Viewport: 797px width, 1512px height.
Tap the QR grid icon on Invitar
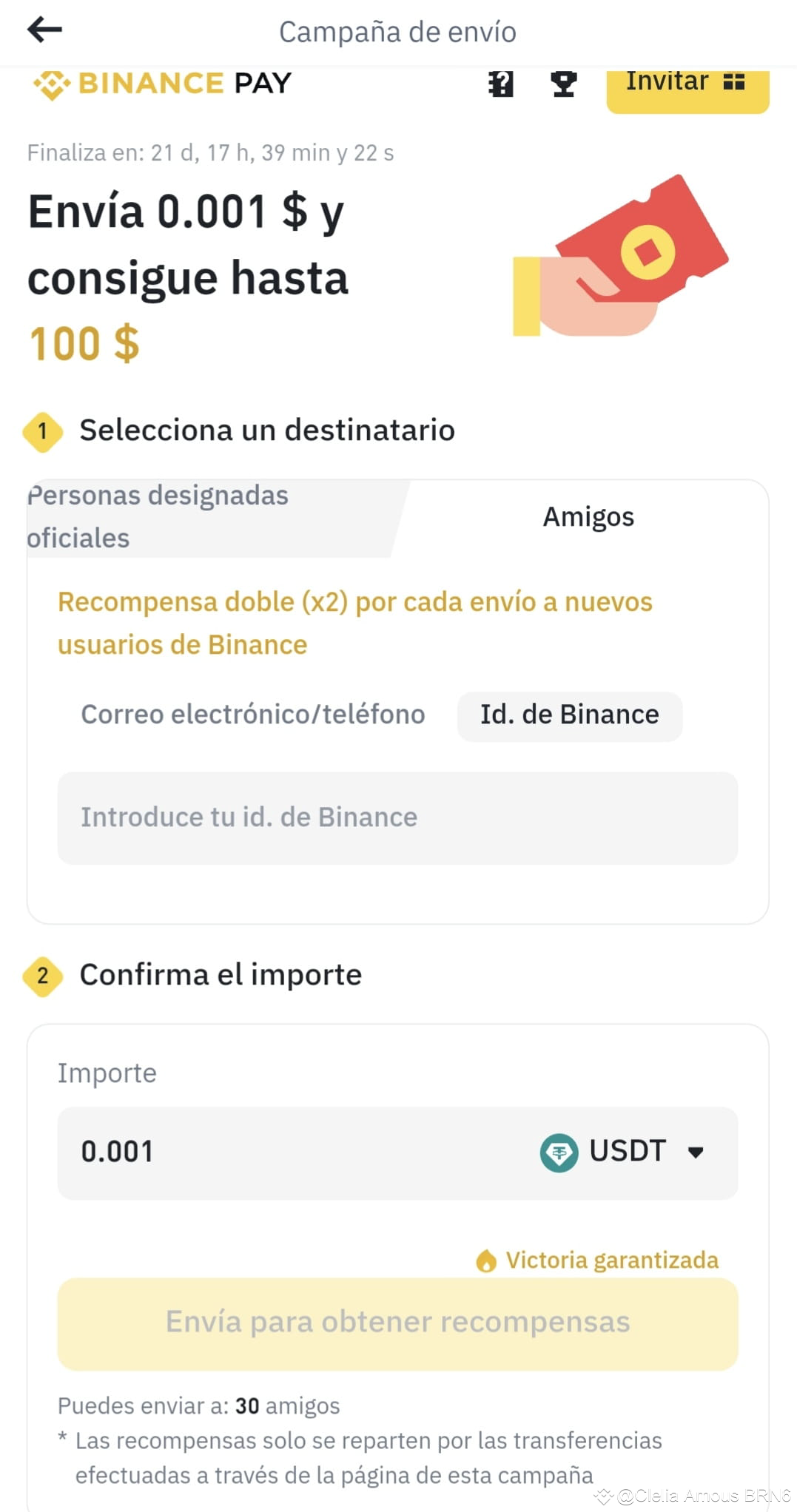733,81
